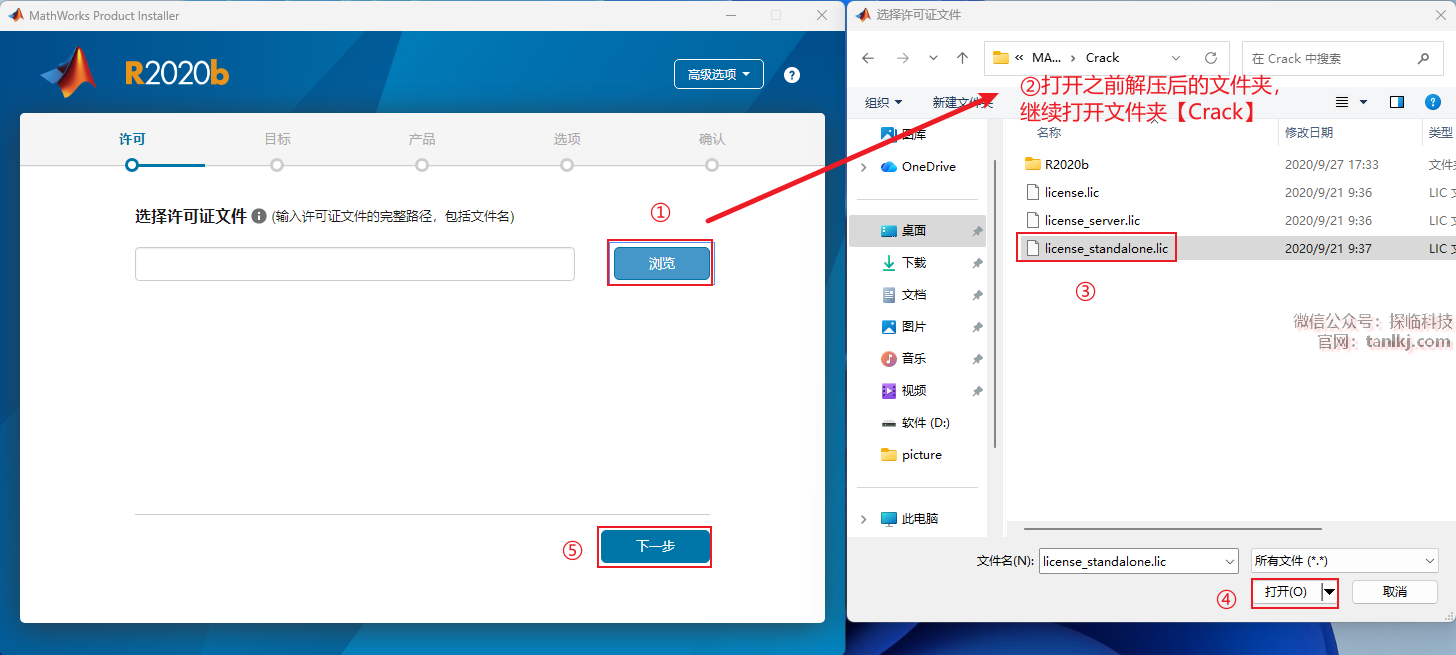Go up one folder level
1456x655 pixels.
[x=962, y=58]
